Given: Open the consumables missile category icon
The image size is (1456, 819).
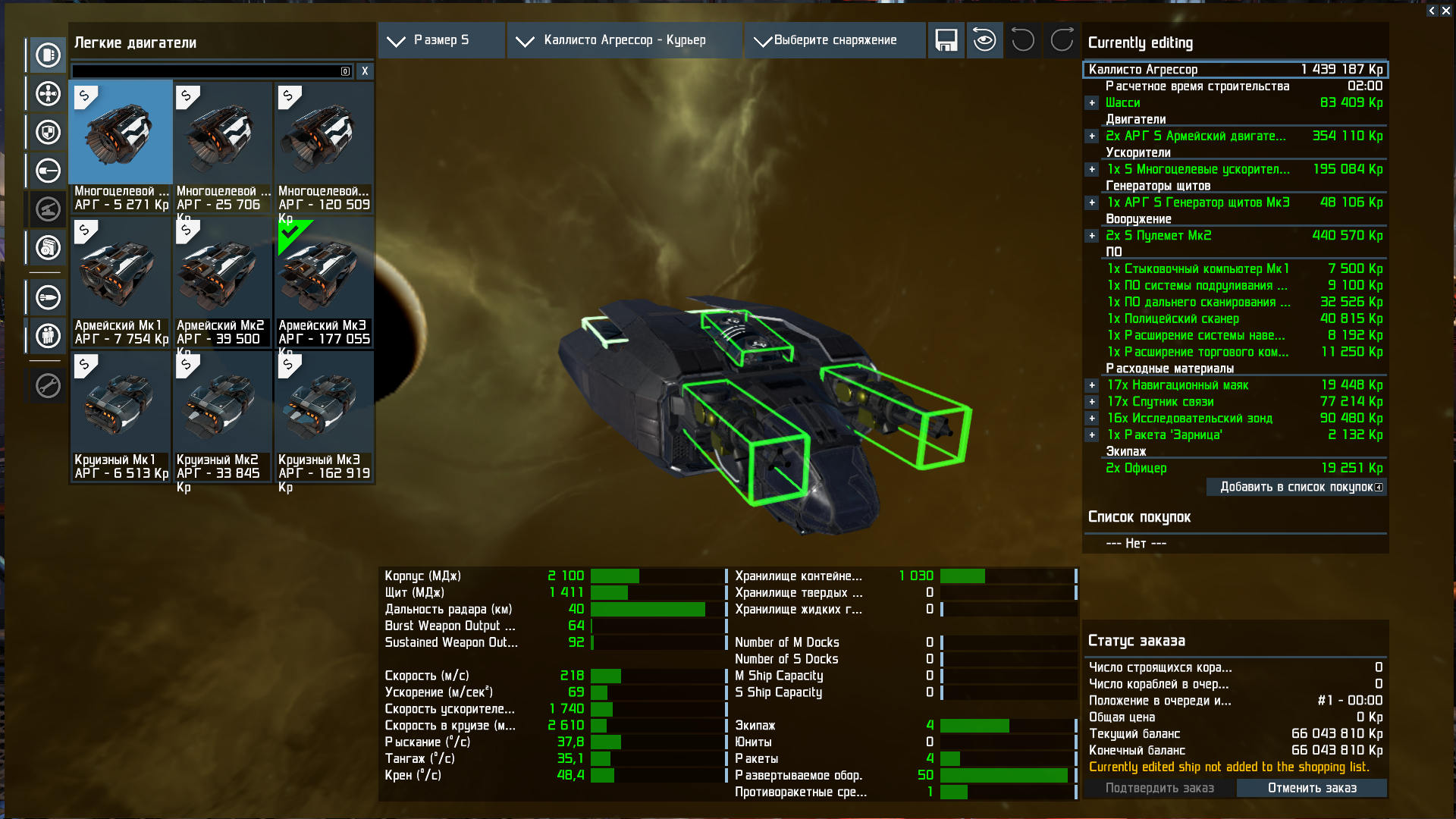Looking at the screenshot, I should [48, 297].
